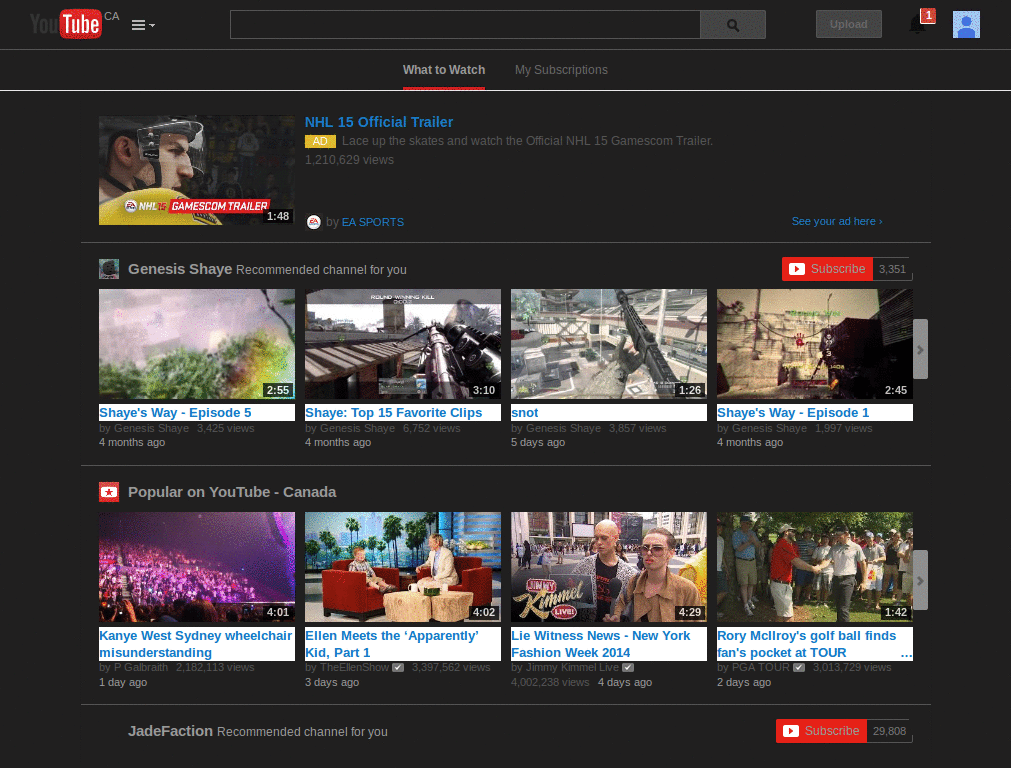The width and height of the screenshot is (1024, 768).
Task: Click TheEllenShow verified checkmark badge
Action: [398, 667]
